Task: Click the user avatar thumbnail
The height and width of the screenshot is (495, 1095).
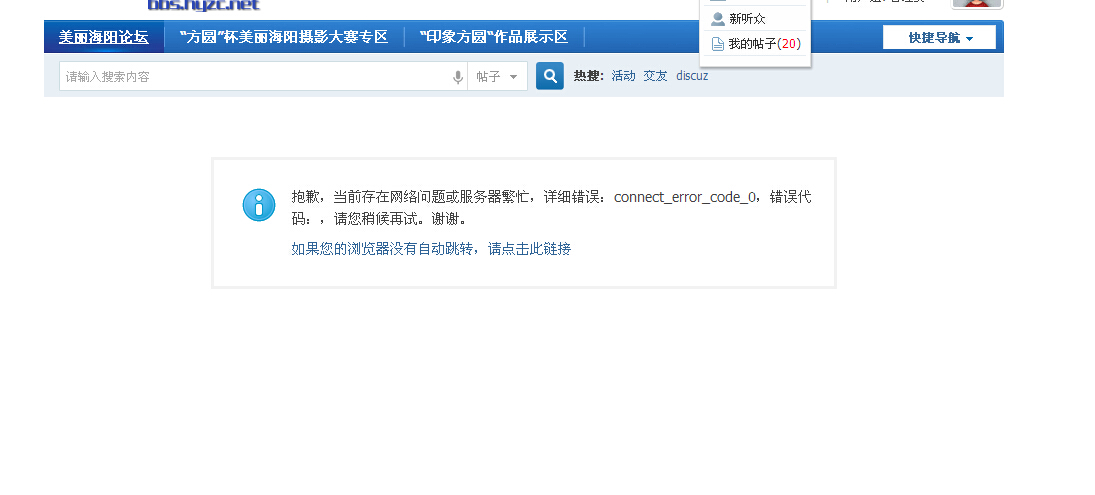Action: (x=977, y=3)
